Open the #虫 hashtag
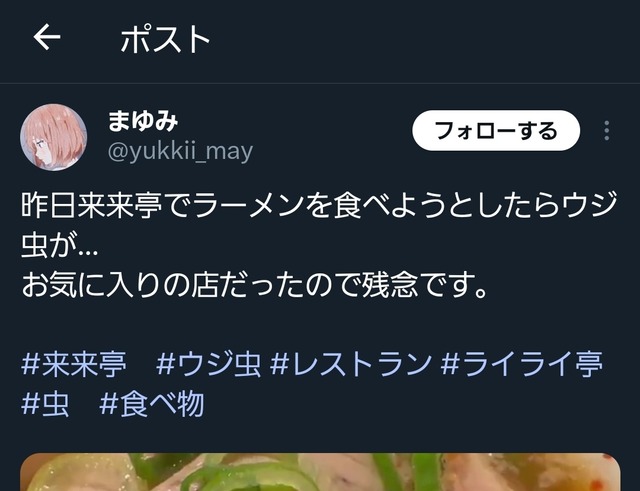The image size is (640, 491). coord(45,404)
